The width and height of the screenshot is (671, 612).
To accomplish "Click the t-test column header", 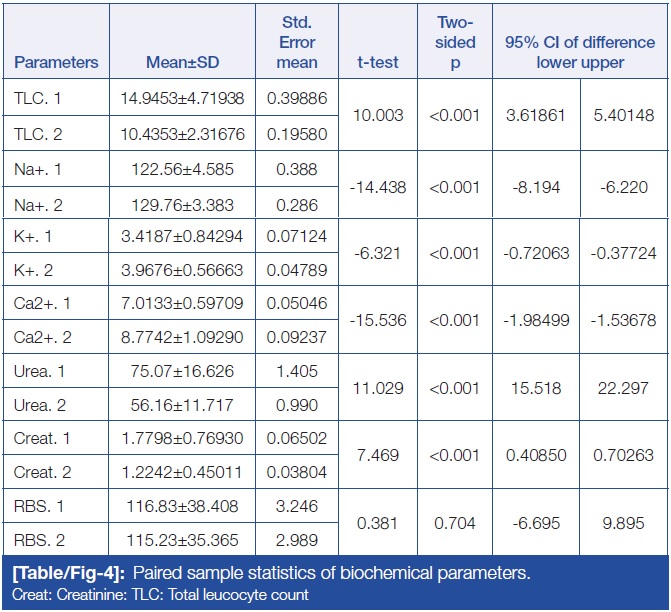I will 378,62.
